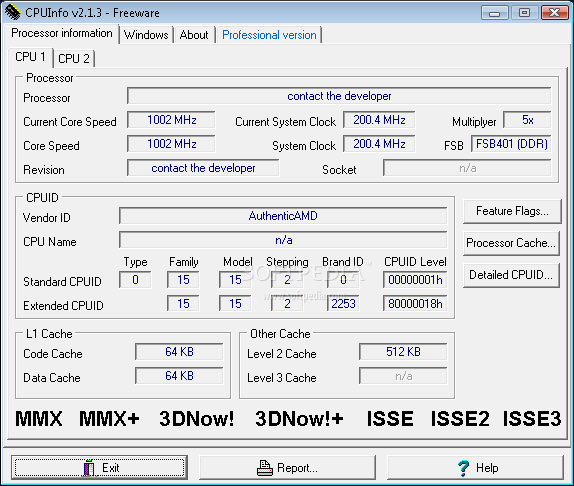Click the Level 2 Cache label
The height and width of the screenshot is (486, 574).
[x=282, y=354]
